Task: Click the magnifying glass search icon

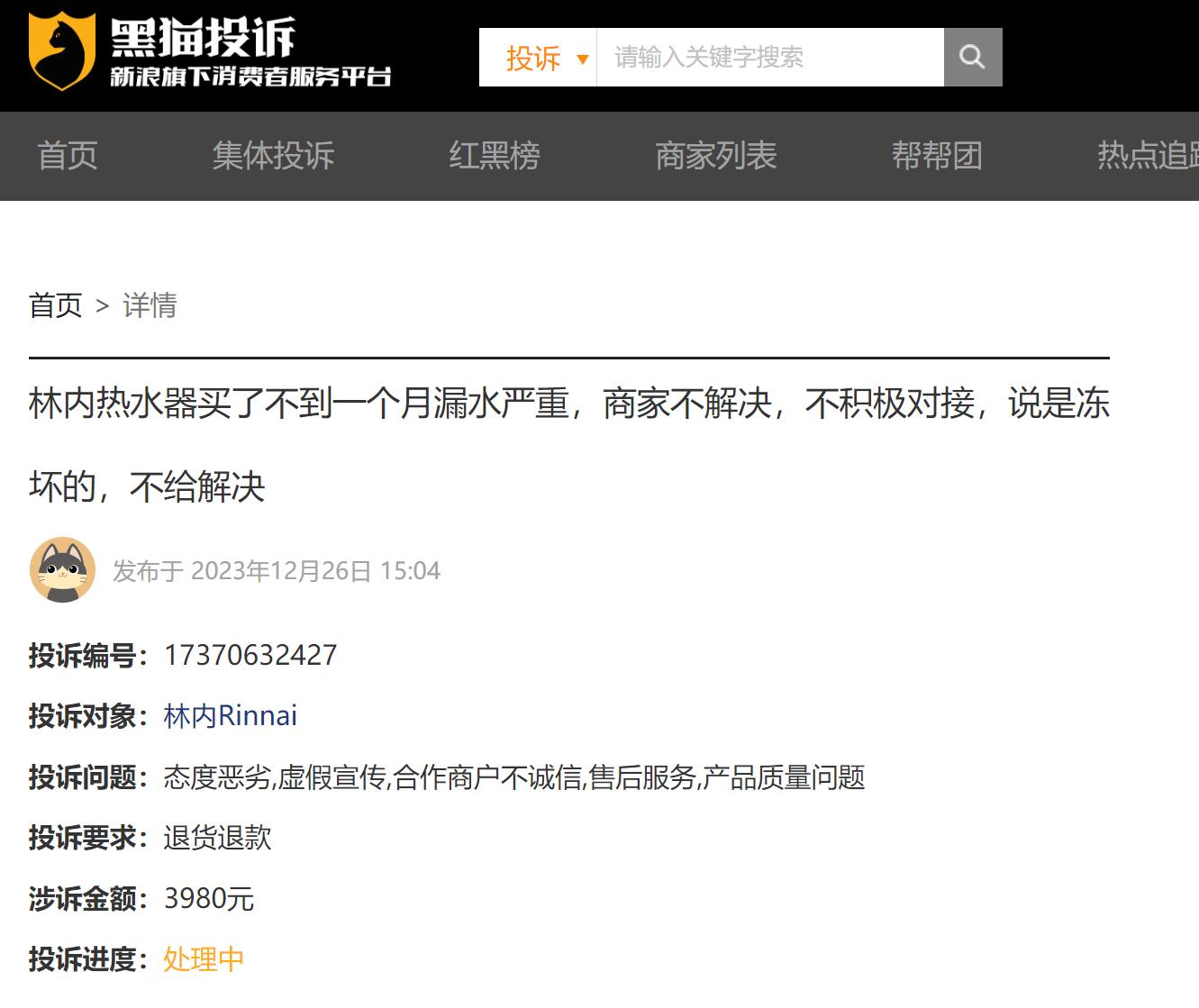Action: pos(972,57)
